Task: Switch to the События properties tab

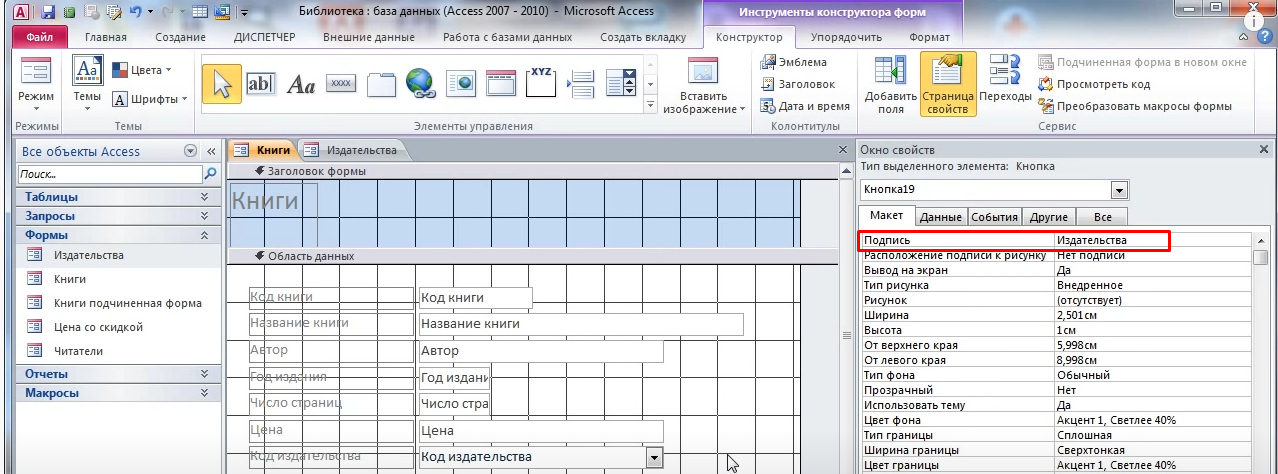Action: (x=994, y=216)
